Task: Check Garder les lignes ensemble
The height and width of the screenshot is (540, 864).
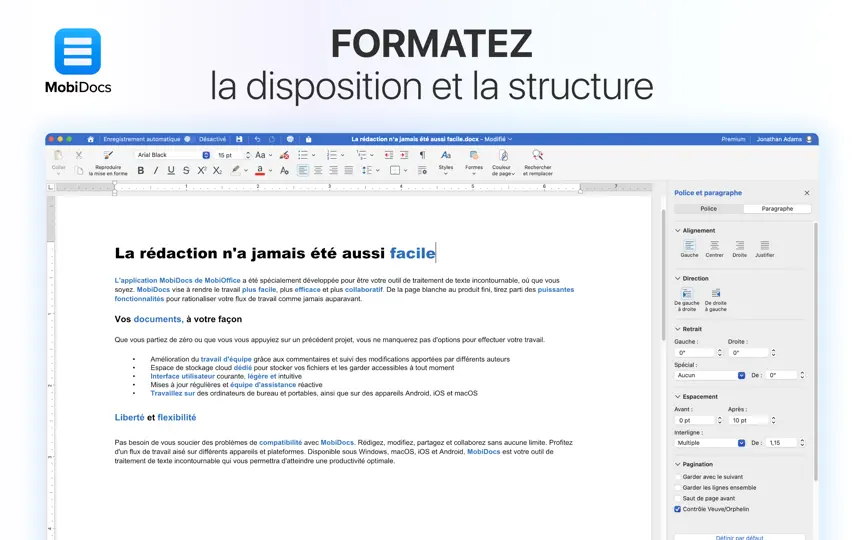Action: pyautogui.click(x=678, y=488)
